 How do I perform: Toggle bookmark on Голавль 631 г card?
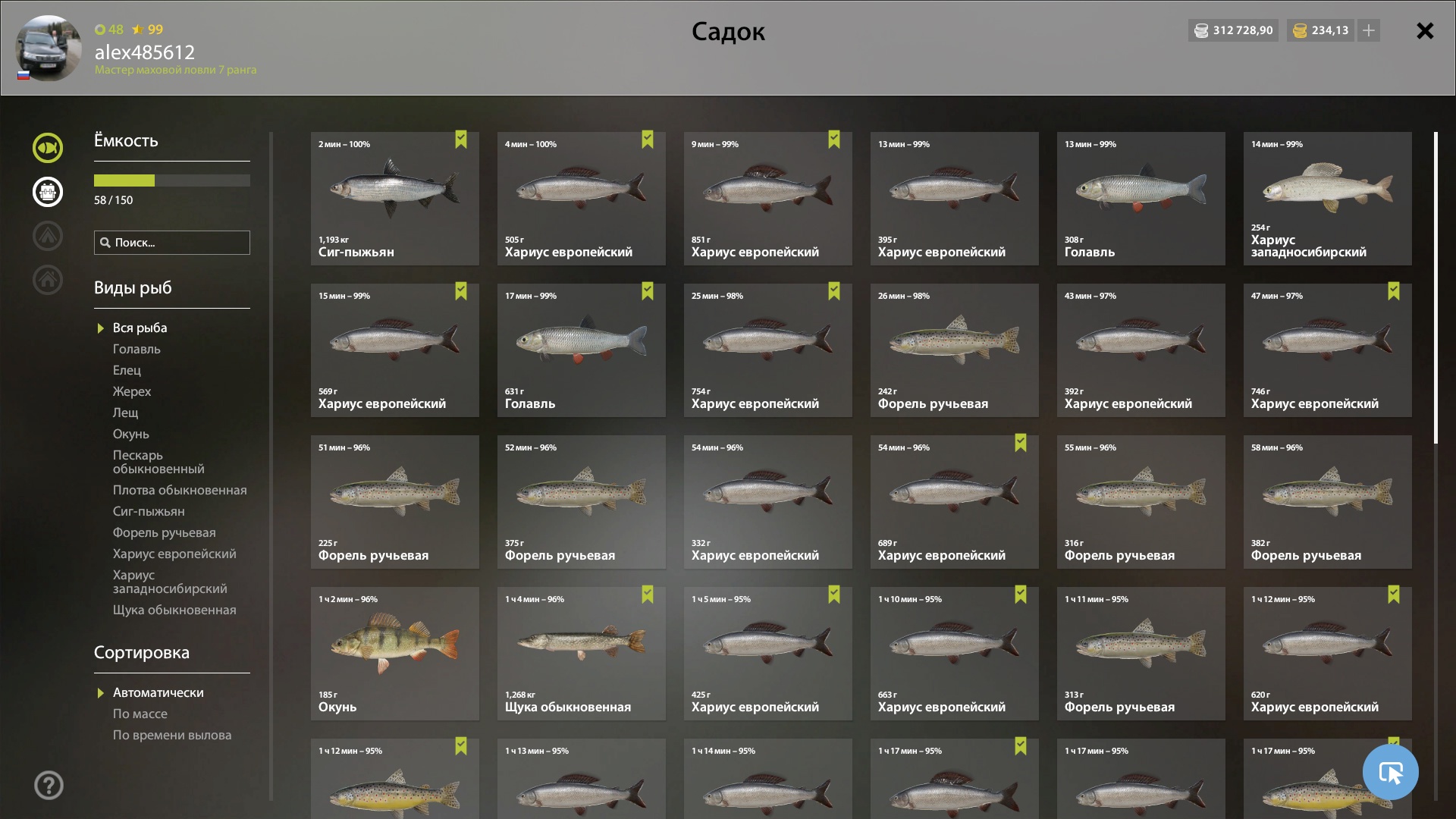tap(648, 291)
